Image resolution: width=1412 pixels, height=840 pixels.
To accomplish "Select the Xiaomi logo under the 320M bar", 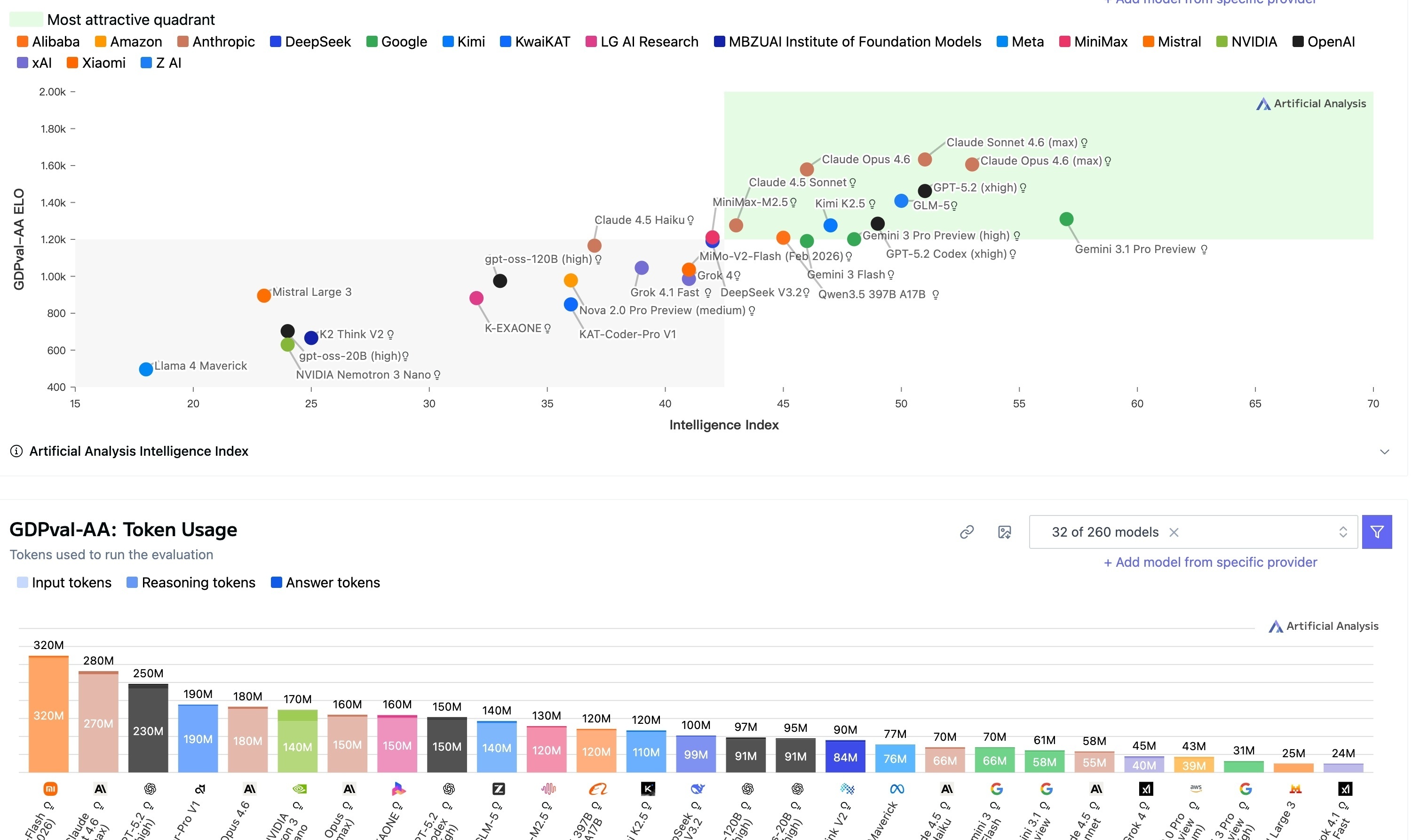I will [50, 788].
